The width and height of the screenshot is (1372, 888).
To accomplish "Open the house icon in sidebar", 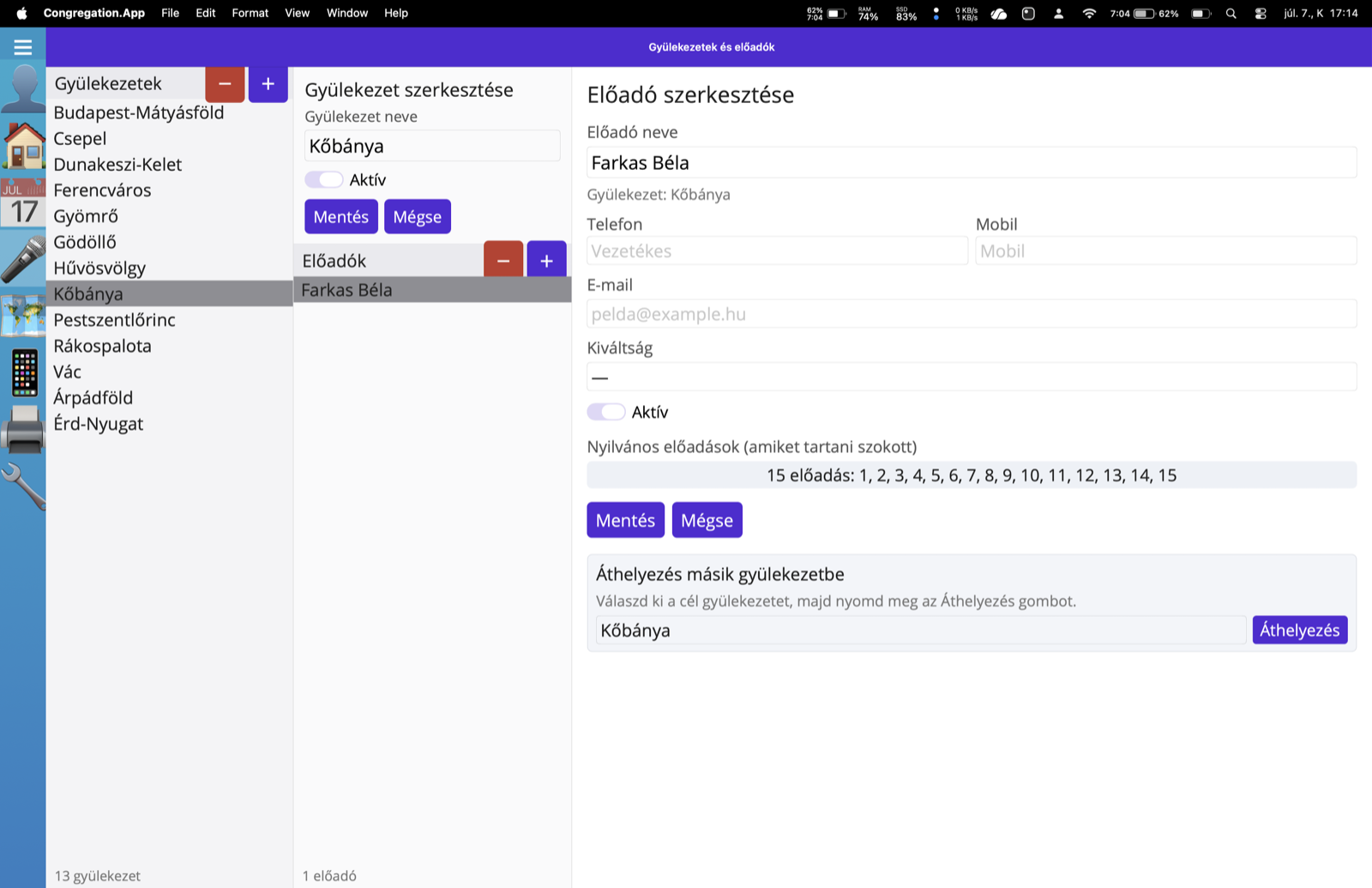I will [x=23, y=146].
